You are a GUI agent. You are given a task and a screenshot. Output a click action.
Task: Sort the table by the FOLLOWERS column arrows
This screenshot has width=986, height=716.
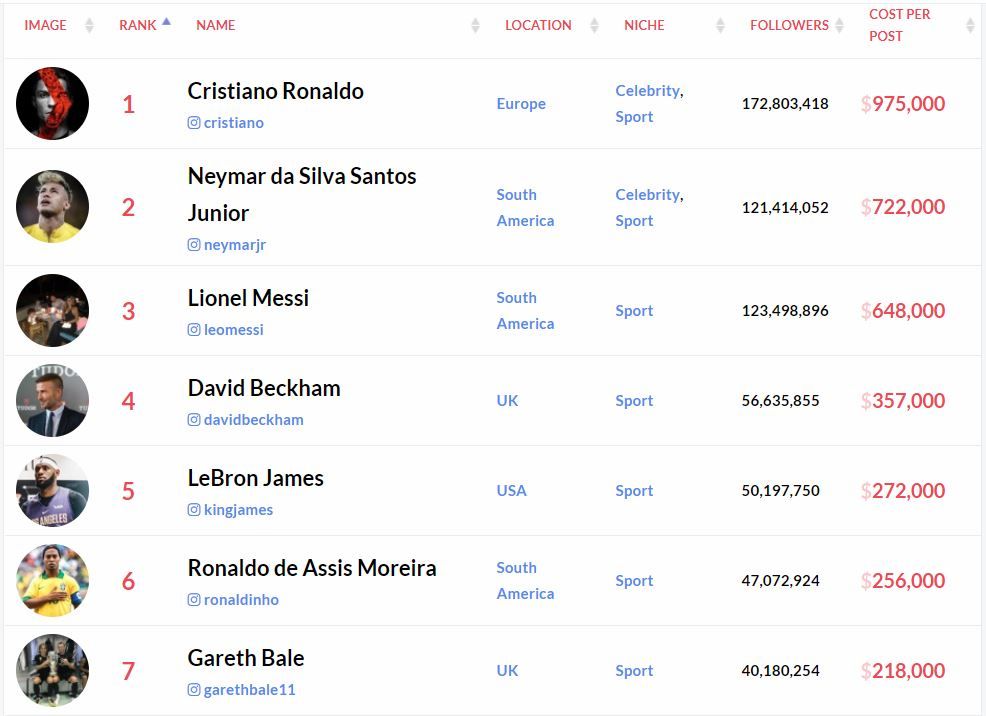(840, 25)
